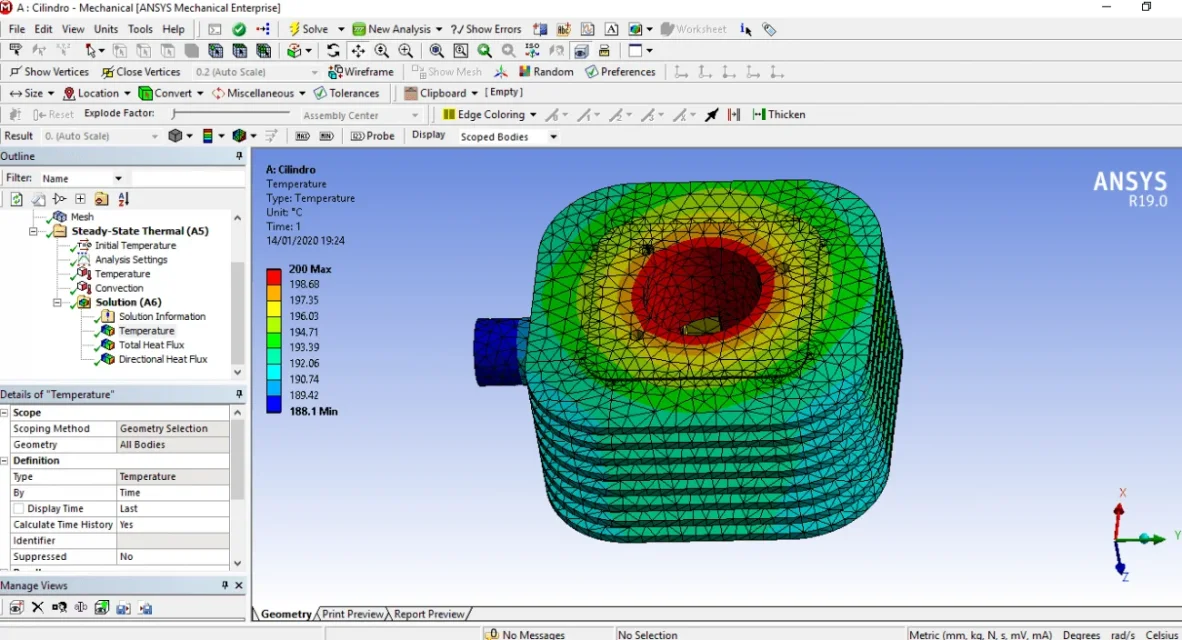Toggle the Display Time checkbox
This screenshot has width=1182, height=640.
coord(19,509)
